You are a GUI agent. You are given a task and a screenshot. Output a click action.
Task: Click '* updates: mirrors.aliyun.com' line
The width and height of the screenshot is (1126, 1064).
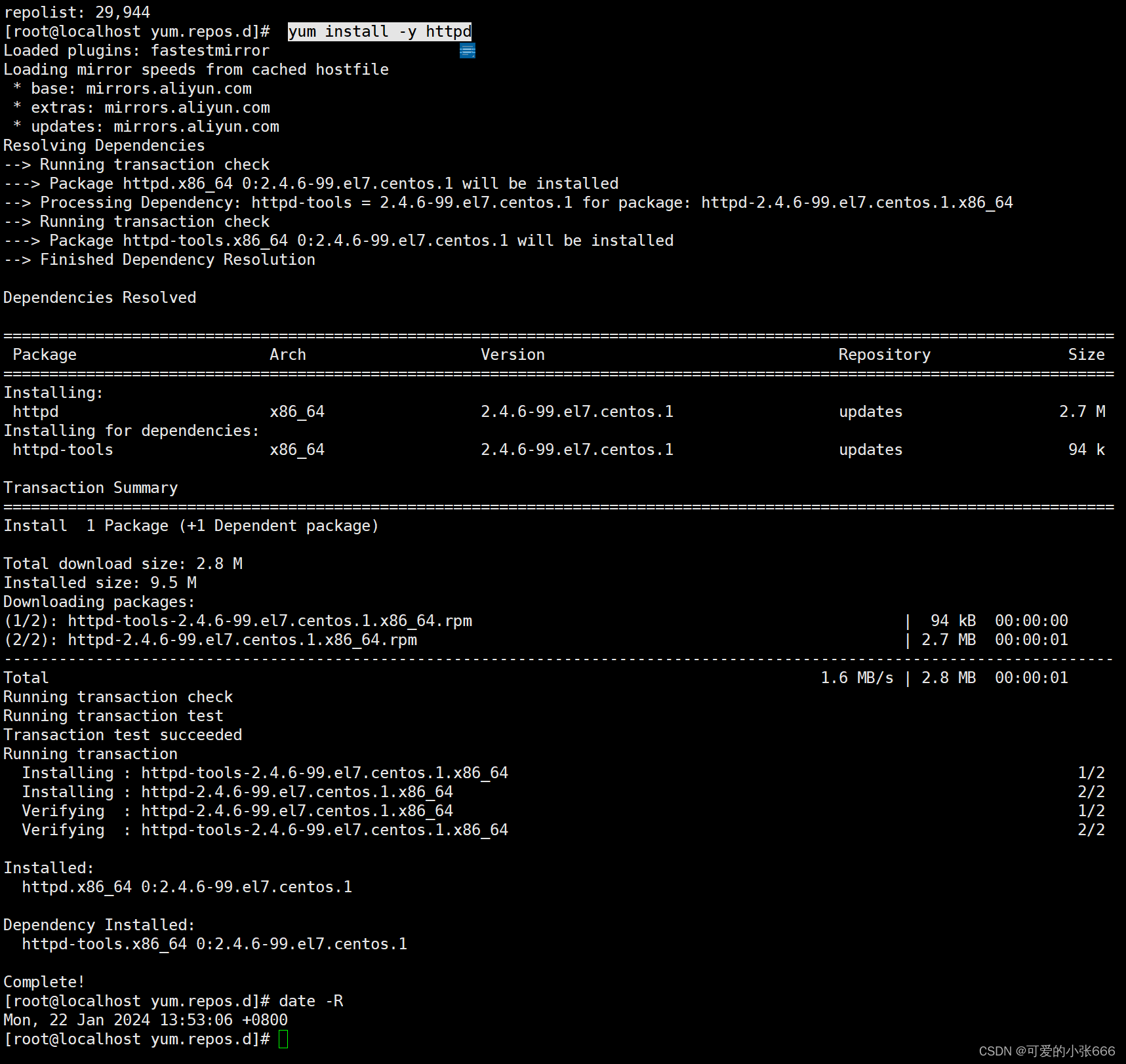(146, 127)
